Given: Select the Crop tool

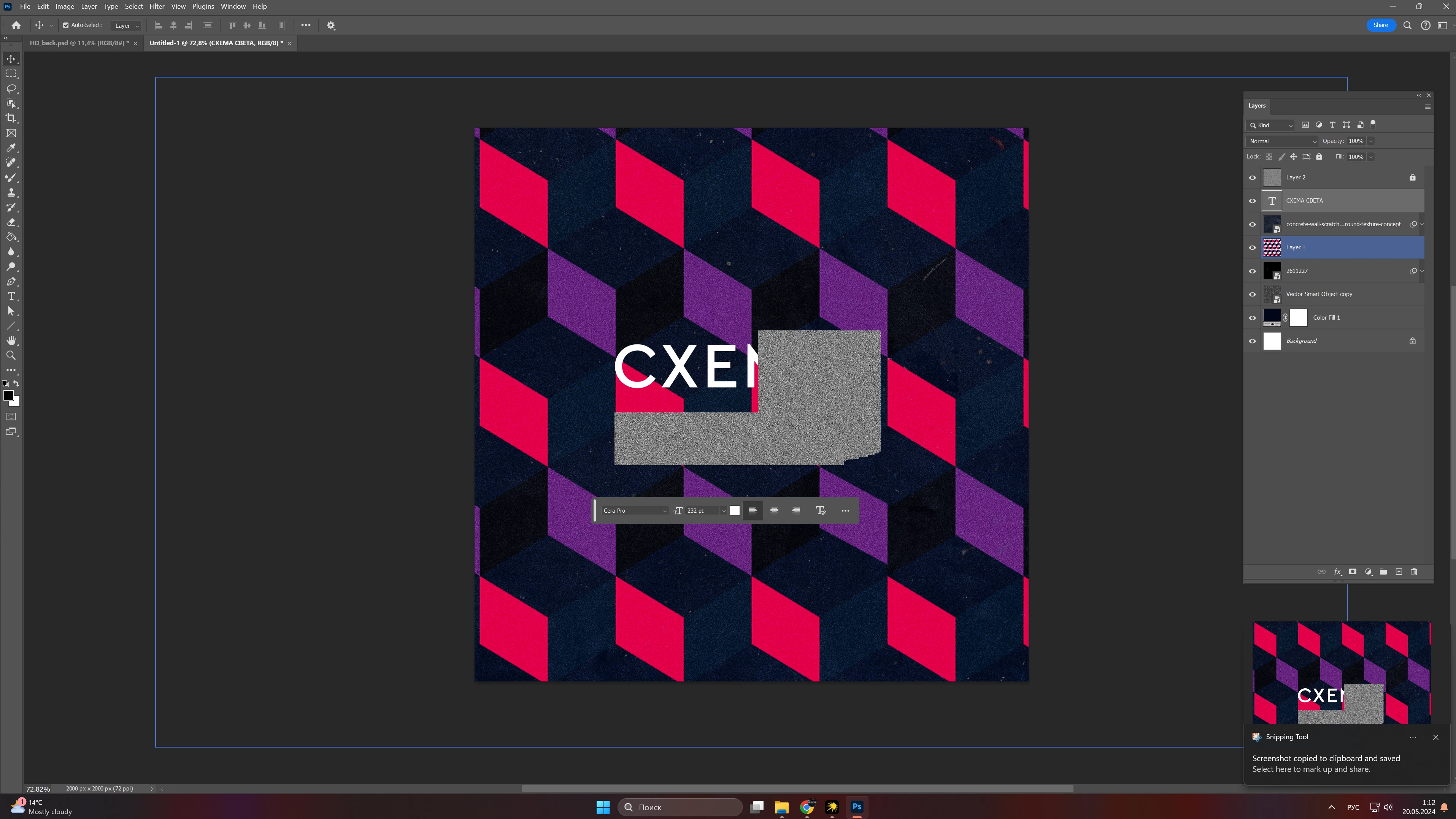Looking at the screenshot, I should point(11,118).
